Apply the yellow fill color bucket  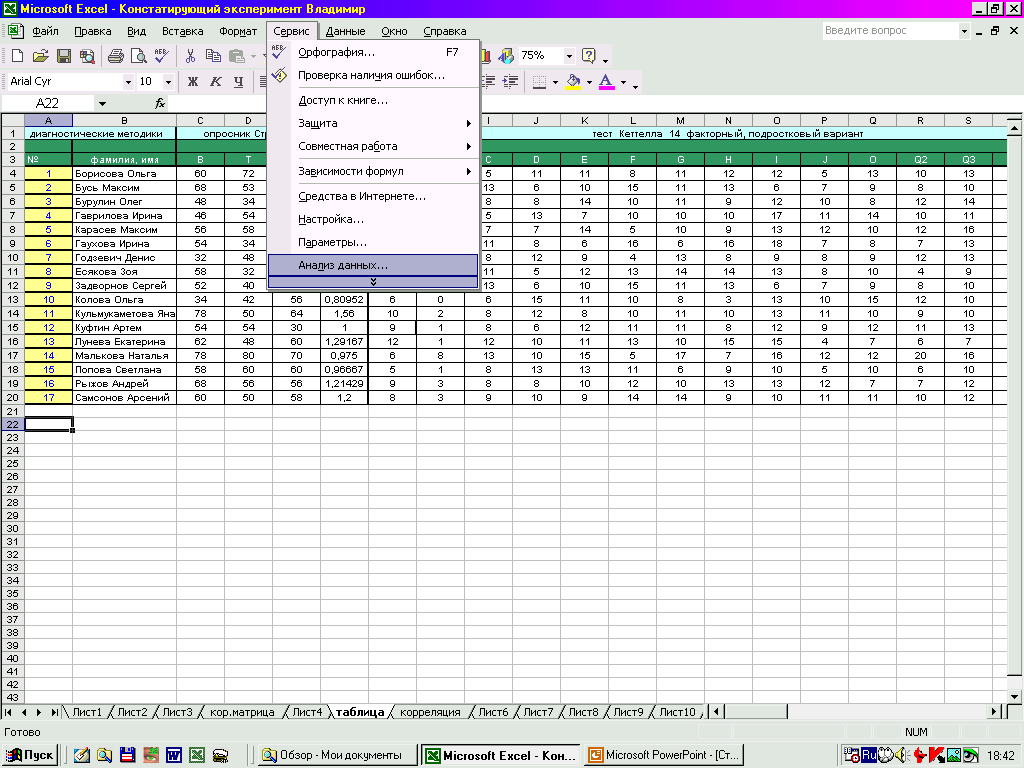click(x=573, y=81)
